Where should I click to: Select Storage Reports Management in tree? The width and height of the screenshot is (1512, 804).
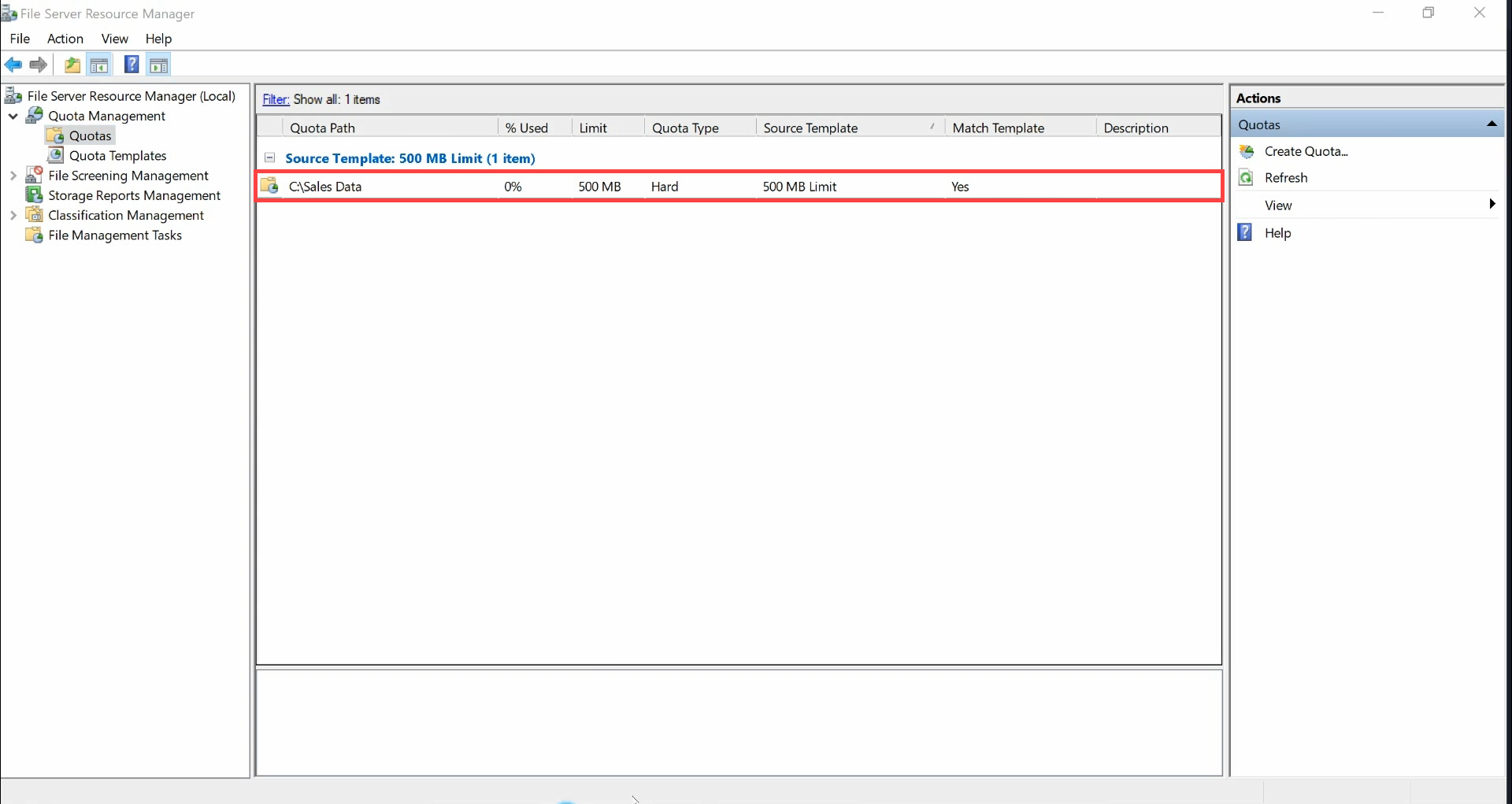coord(134,195)
